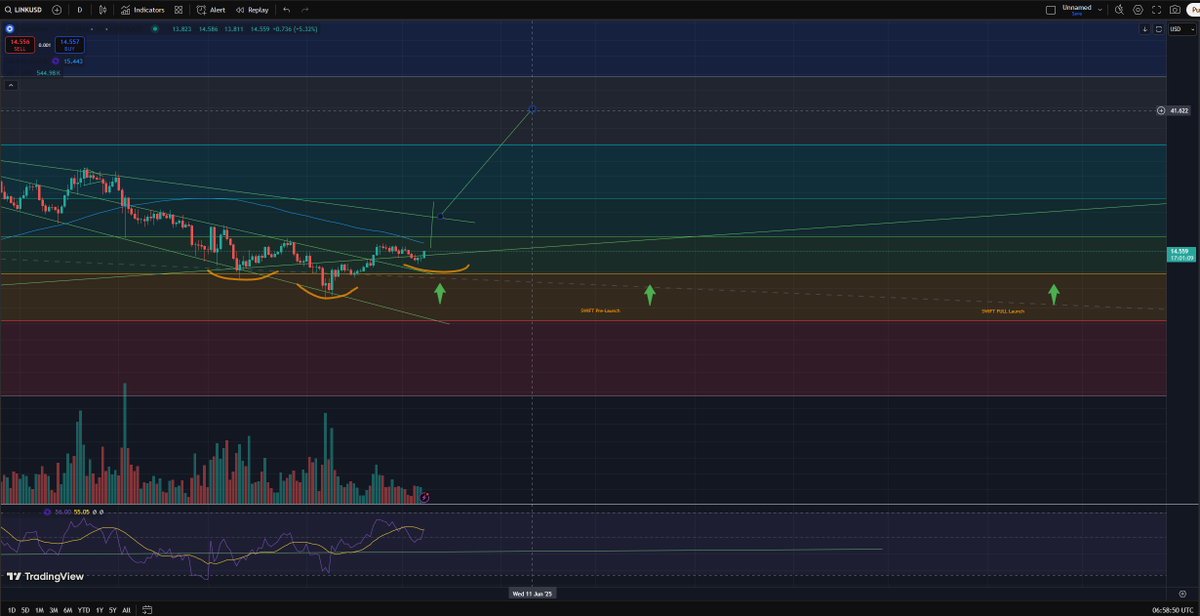Screen dimensions: 1200x616
Task: Click the purple RSI indicator legend icon
Action: (x=48, y=511)
